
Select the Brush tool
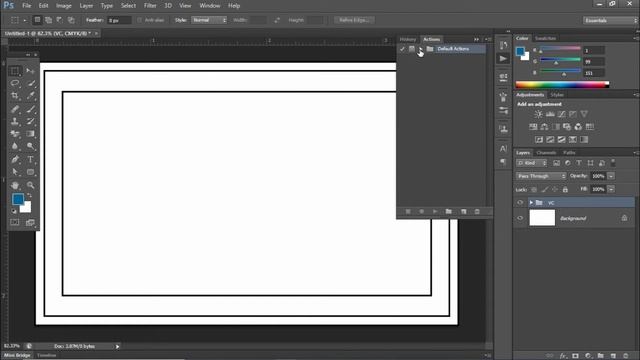click(31, 109)
